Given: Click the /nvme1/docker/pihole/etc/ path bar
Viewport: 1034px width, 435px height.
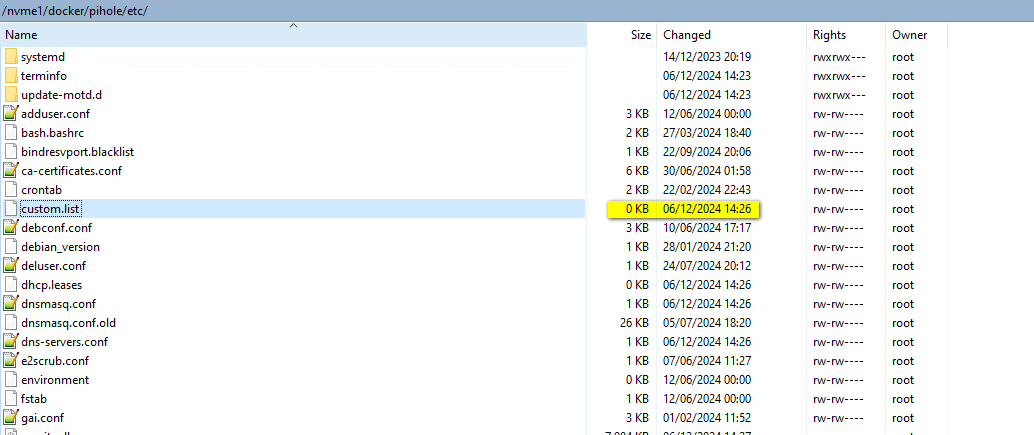Looking at the screenshot, I should tap(517, 11).
